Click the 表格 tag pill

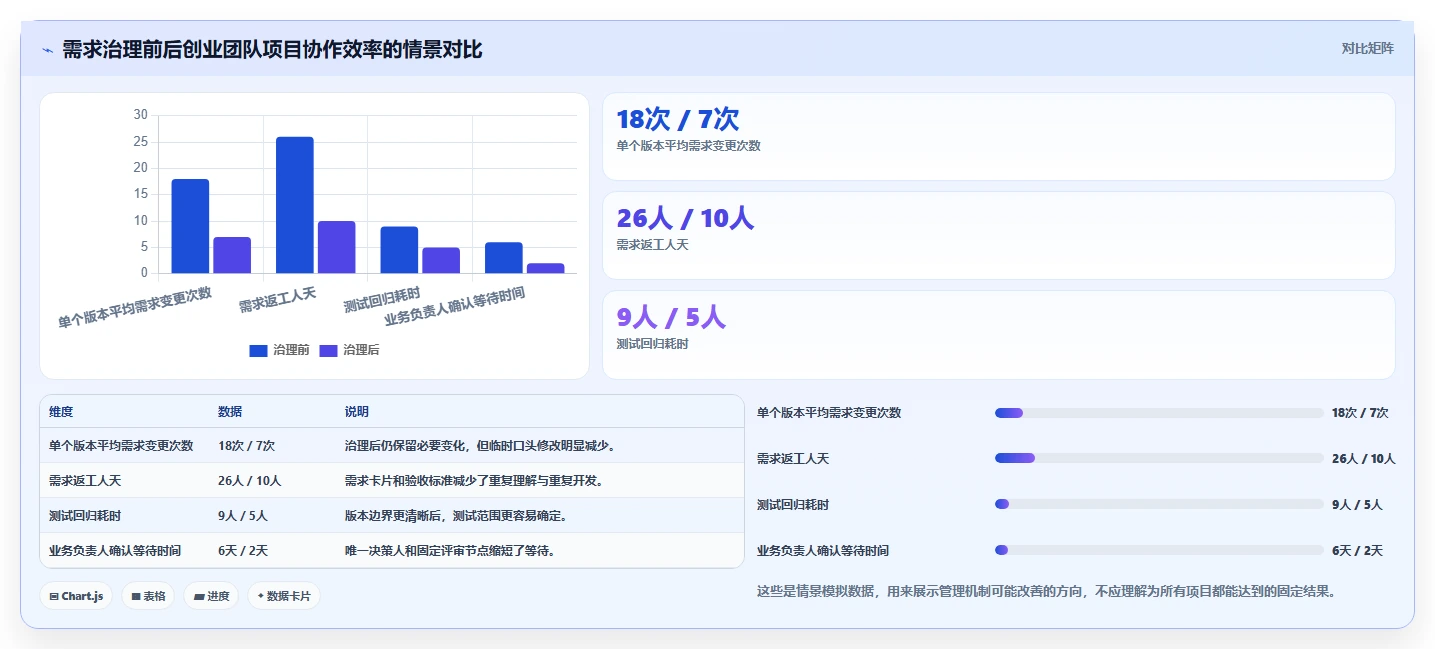pyautogui.click(x=148, y=596)
